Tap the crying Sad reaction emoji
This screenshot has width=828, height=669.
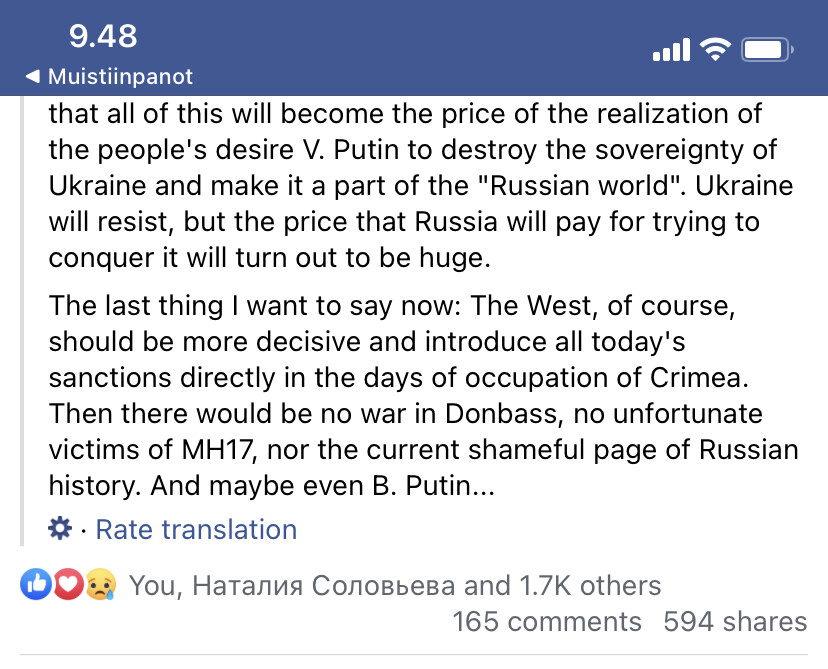tap(100, 585)
